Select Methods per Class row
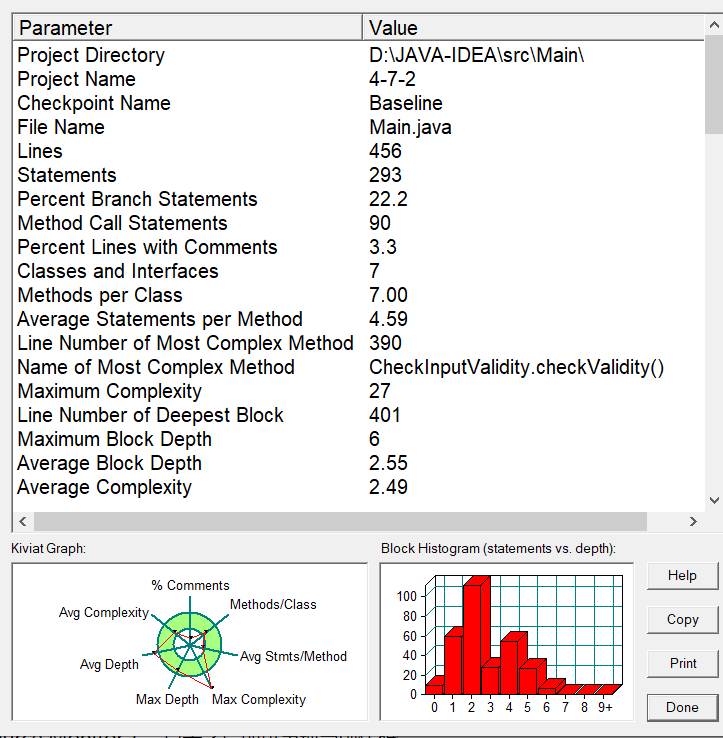Image resolution: width=723 pixels, height=738 pixels. pyautogui.click(x=359, y=295)
